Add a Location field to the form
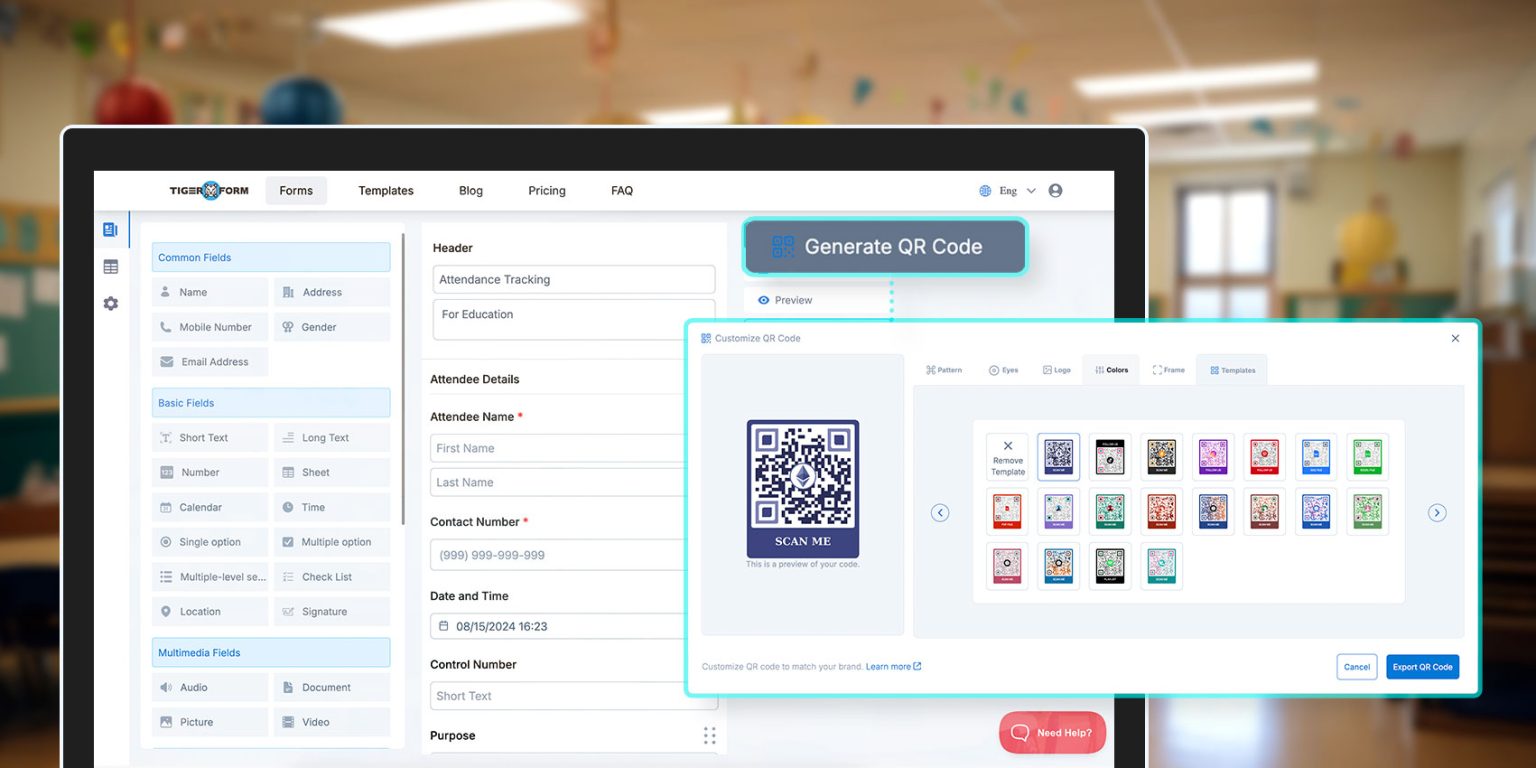Image resolution: width=1536 pixels, height=768 pixels. coord(209,611)
